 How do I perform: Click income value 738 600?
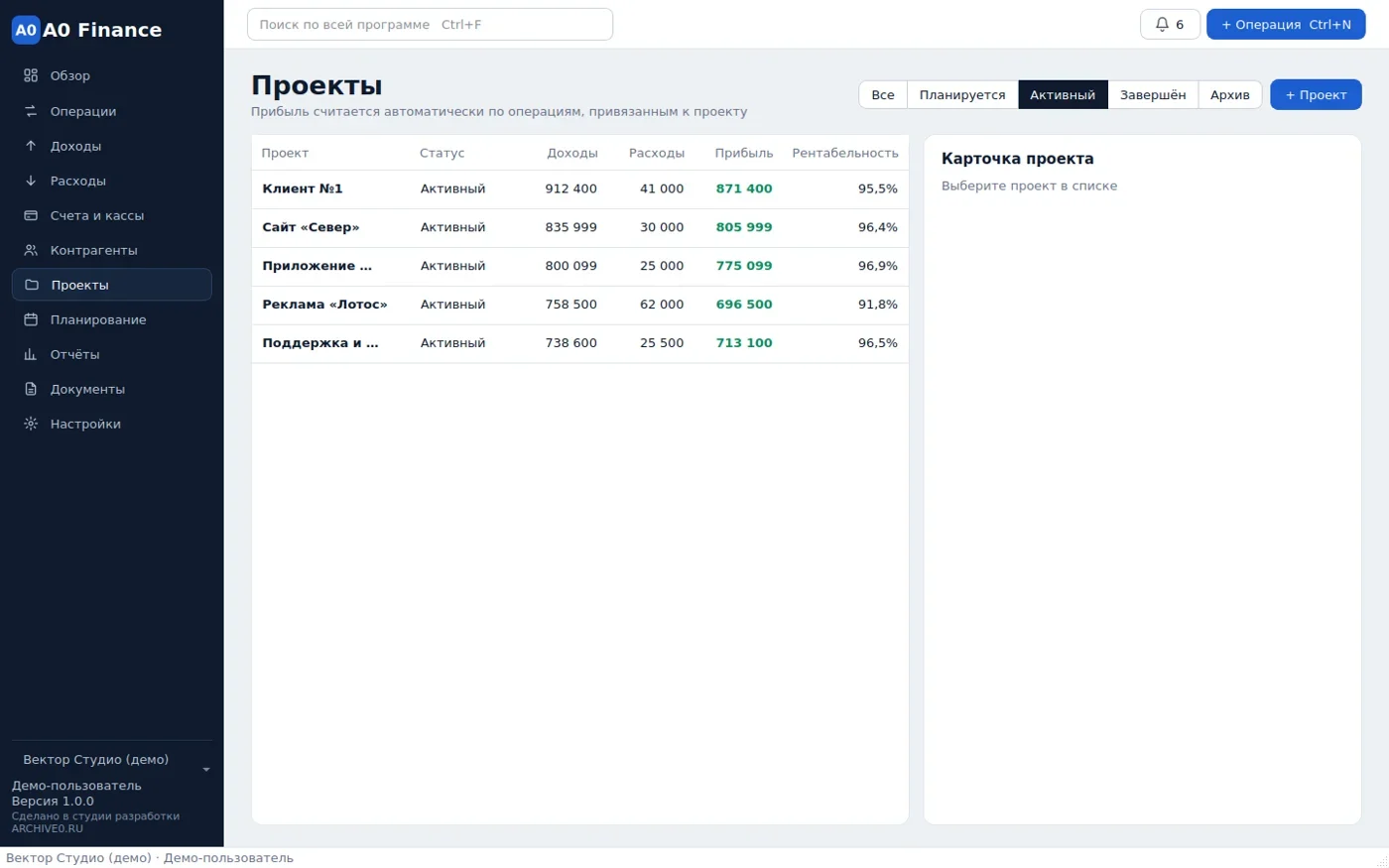(x=571, y=343)
